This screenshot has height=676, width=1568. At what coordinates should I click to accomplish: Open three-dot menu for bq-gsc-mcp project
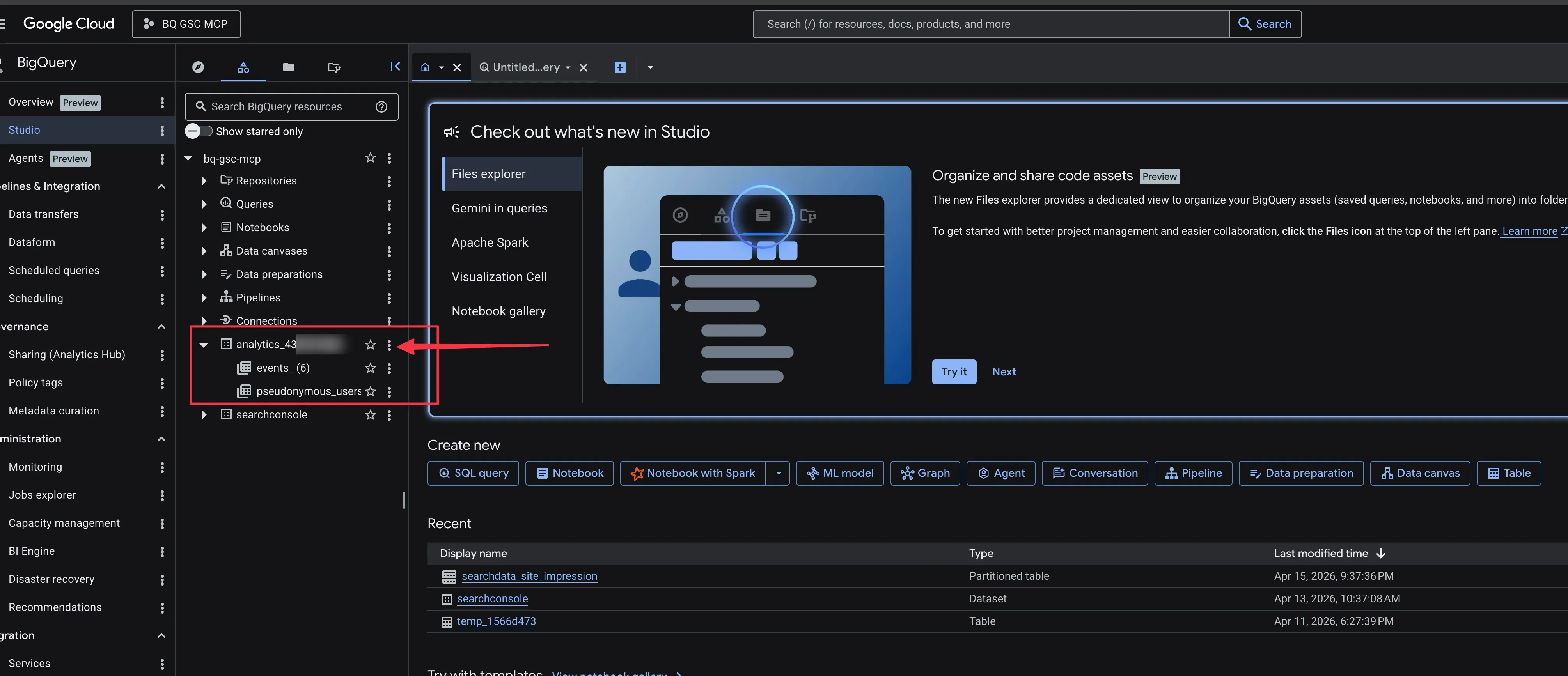(389, 158)
